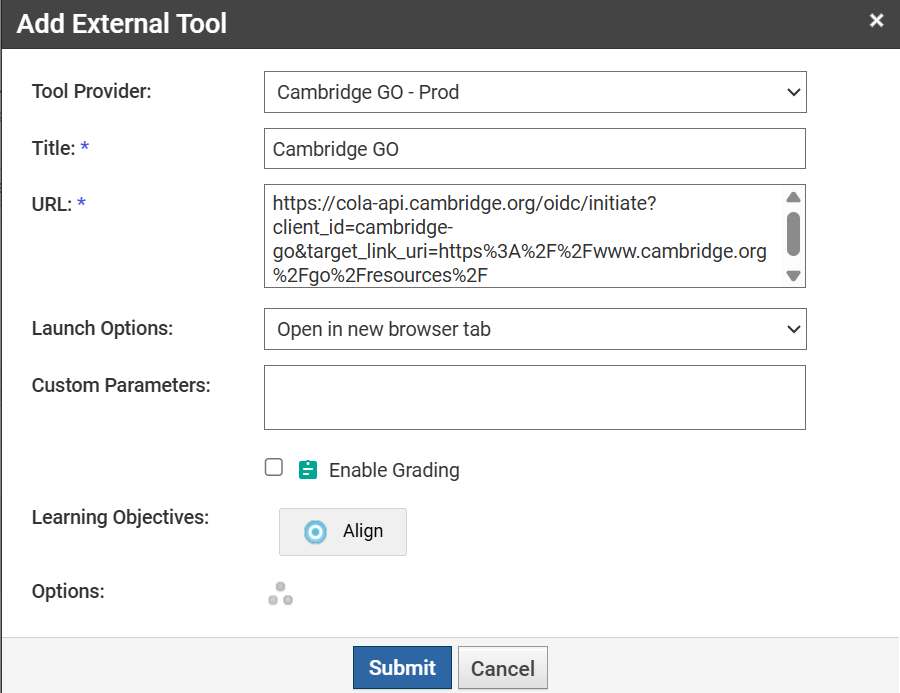Click the Learning Objectives label
The width and height of the screenshot is (900, 693).
click(x=120, y=517)
